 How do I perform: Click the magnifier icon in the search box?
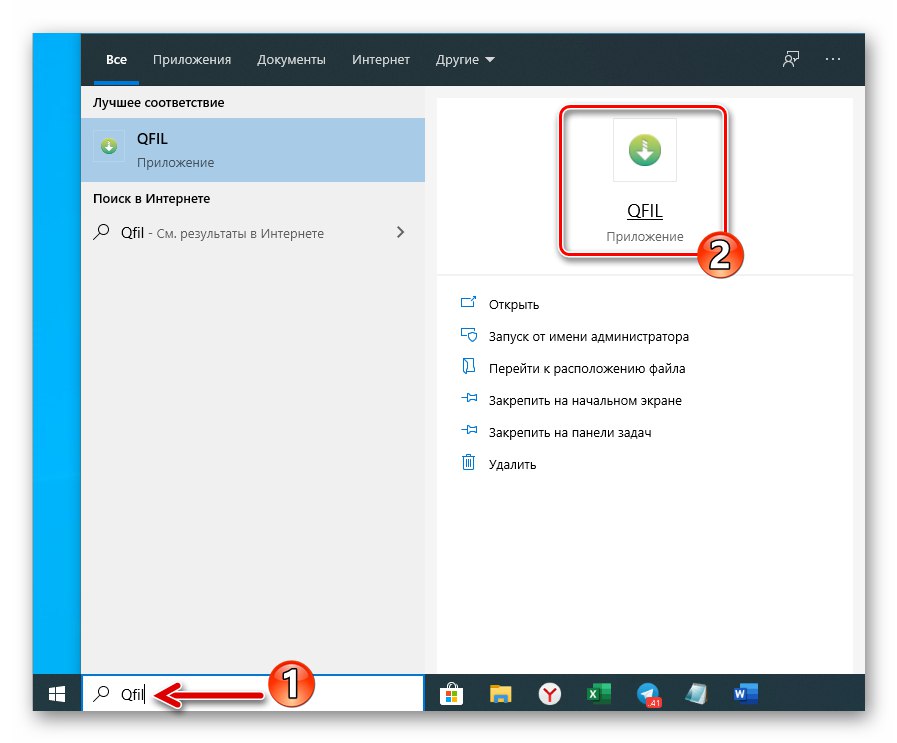pos(101,694)
